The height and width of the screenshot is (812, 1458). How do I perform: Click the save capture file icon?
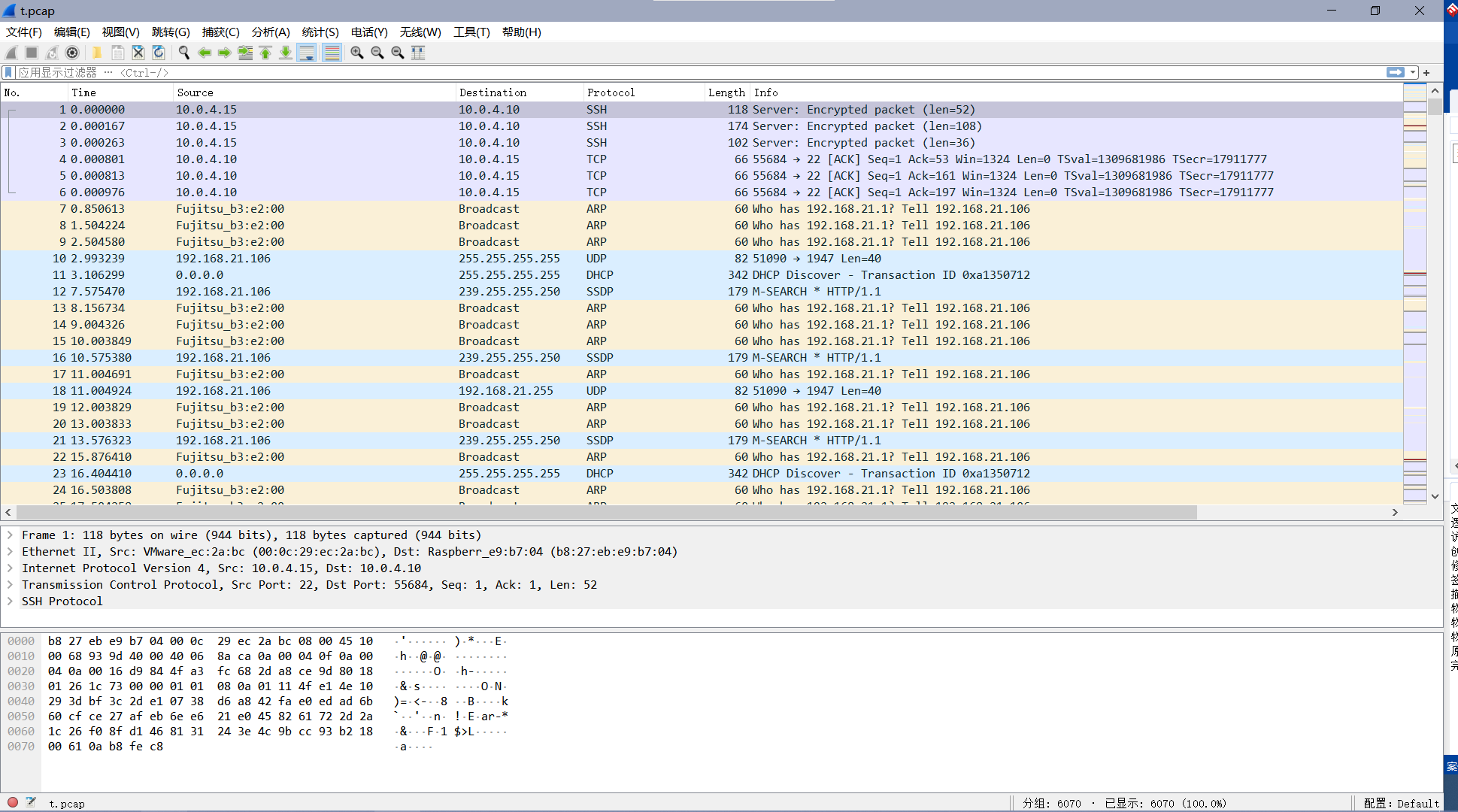pyautogui.click(x=117, y=53)
